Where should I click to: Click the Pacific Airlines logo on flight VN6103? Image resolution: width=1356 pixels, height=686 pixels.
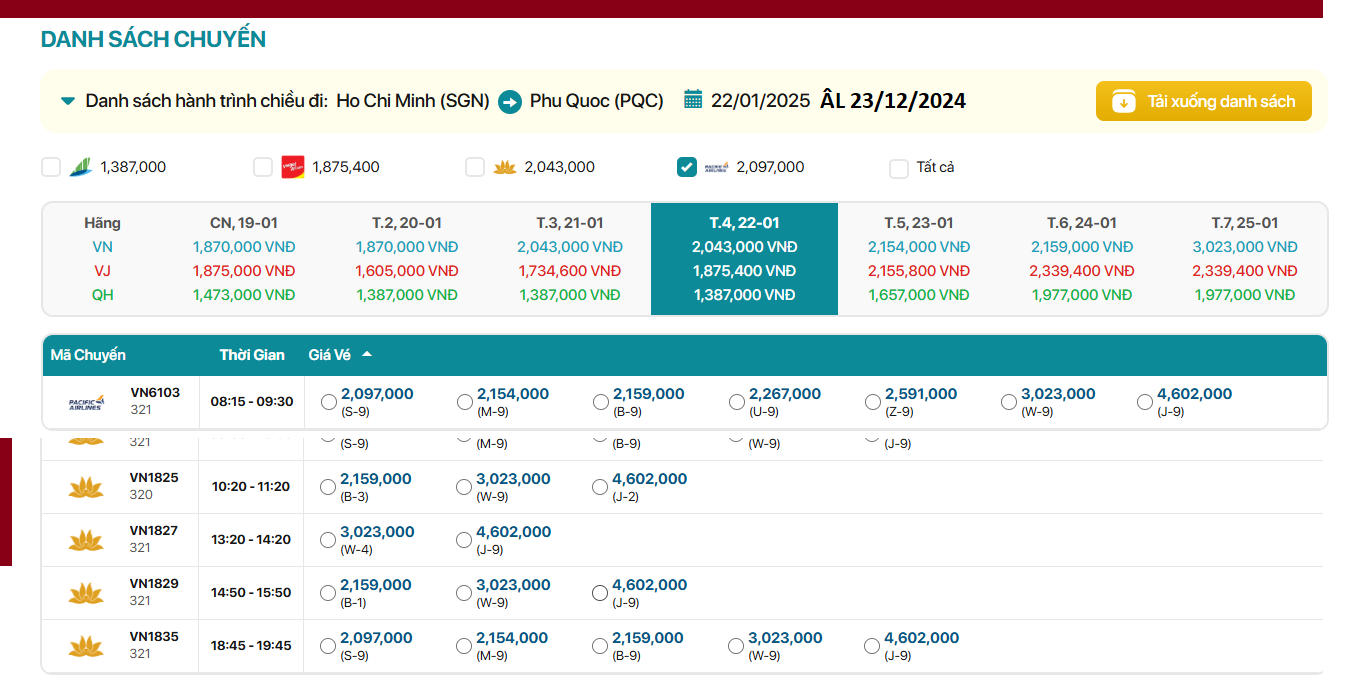point(85,402)
